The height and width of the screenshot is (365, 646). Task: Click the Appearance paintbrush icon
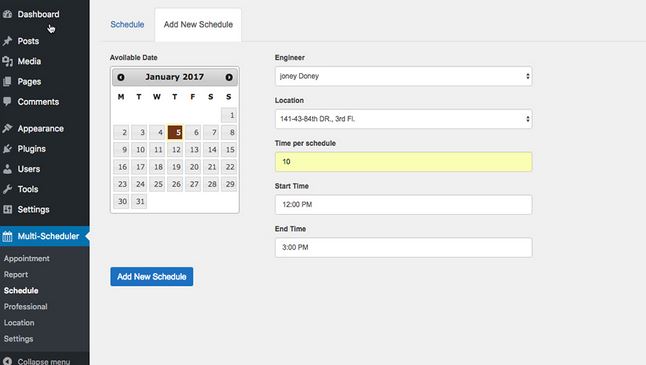point(7,129)
